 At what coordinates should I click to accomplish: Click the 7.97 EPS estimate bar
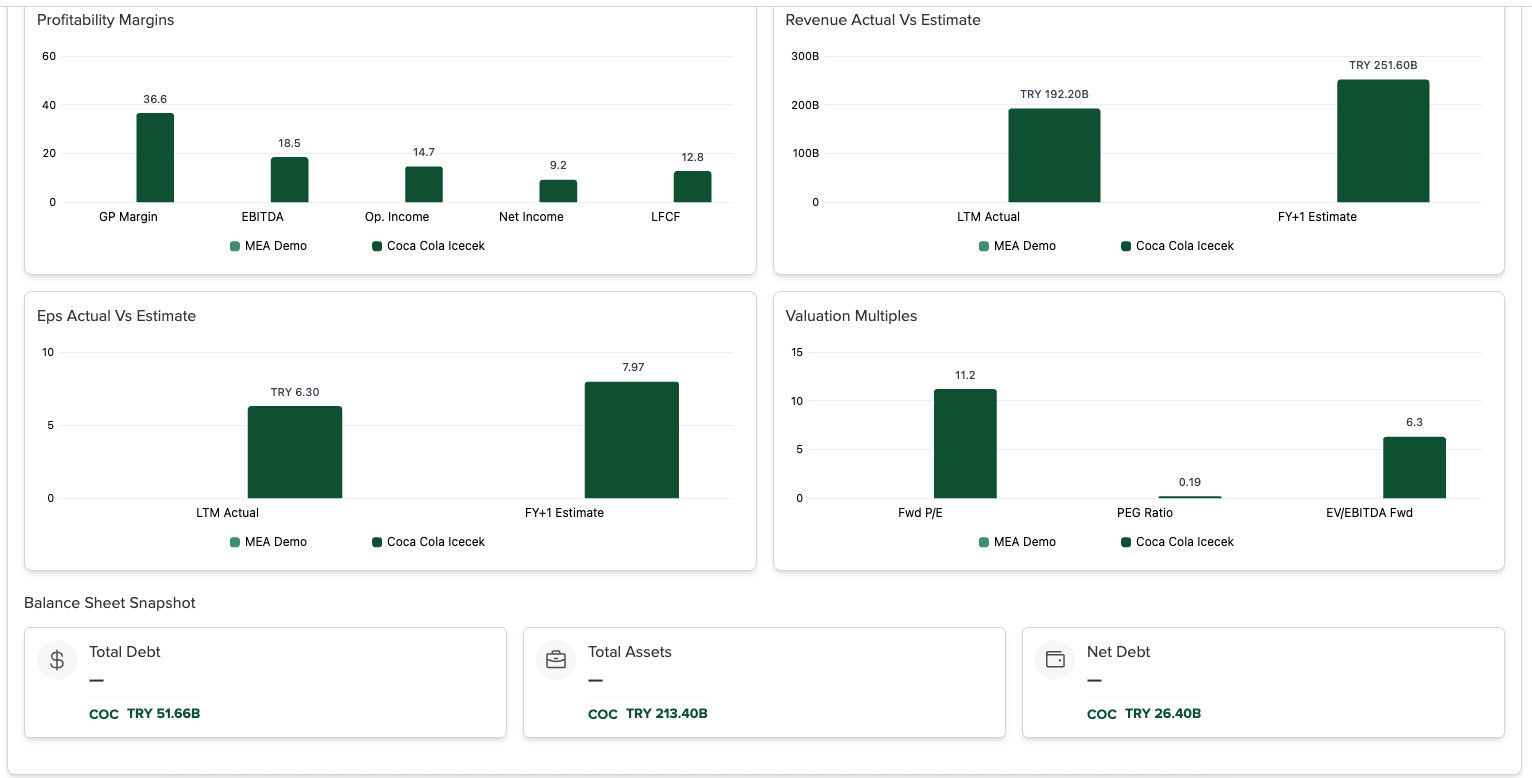pos(632,440)
